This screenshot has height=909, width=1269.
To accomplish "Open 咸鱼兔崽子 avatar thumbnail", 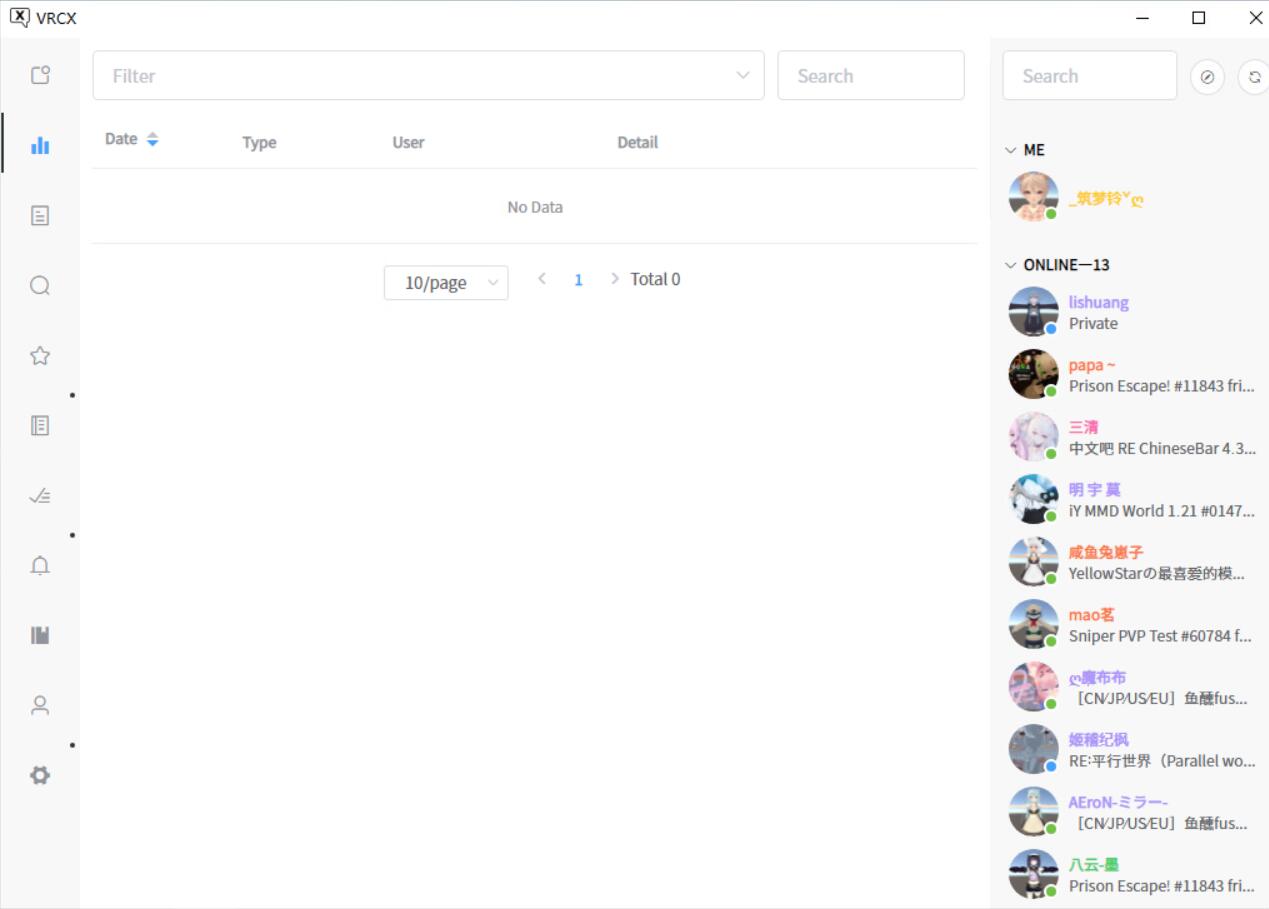I will tap(1033, 562).
